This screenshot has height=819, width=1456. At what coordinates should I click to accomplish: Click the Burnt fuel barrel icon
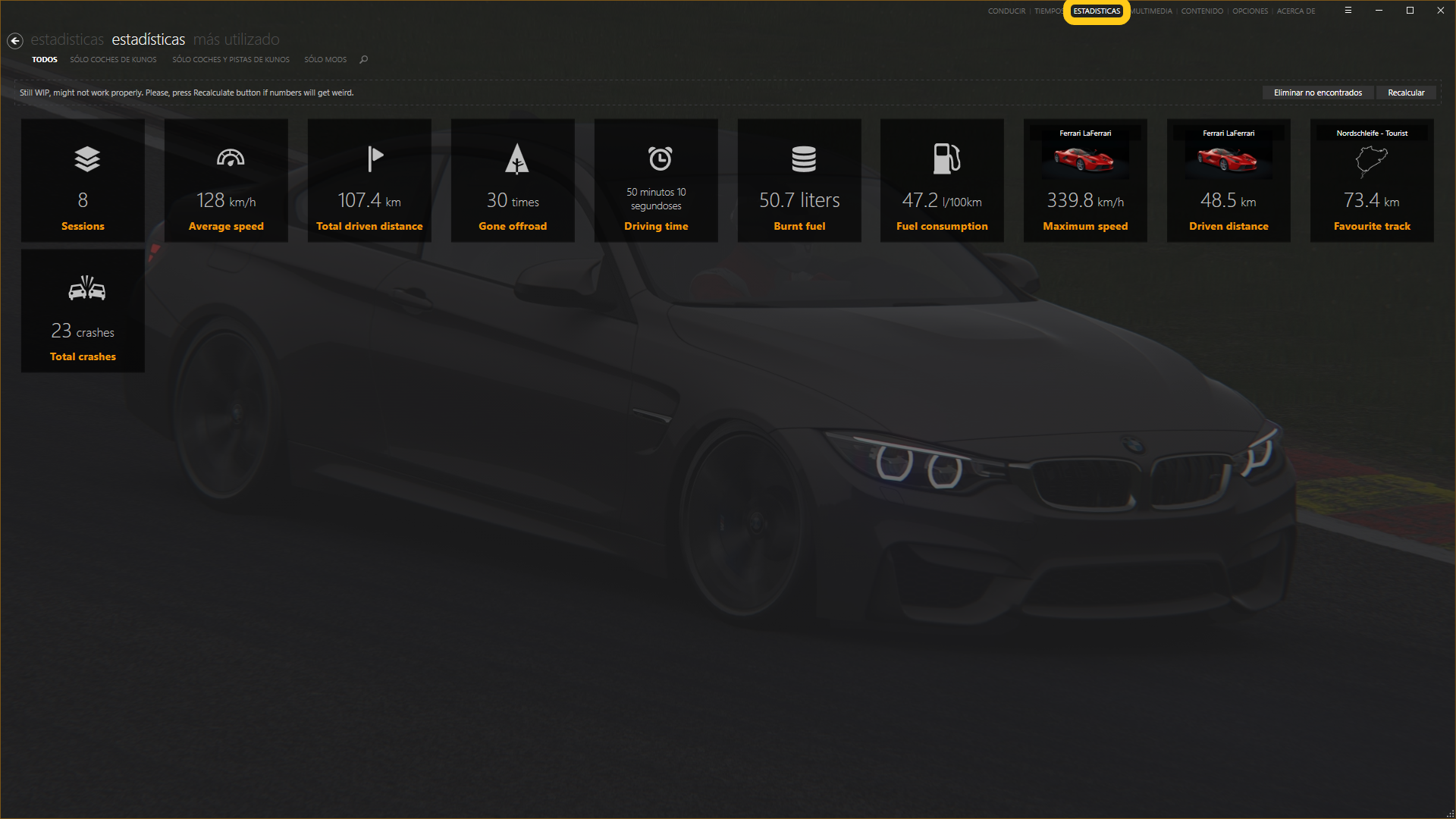[x=803, y=159]
